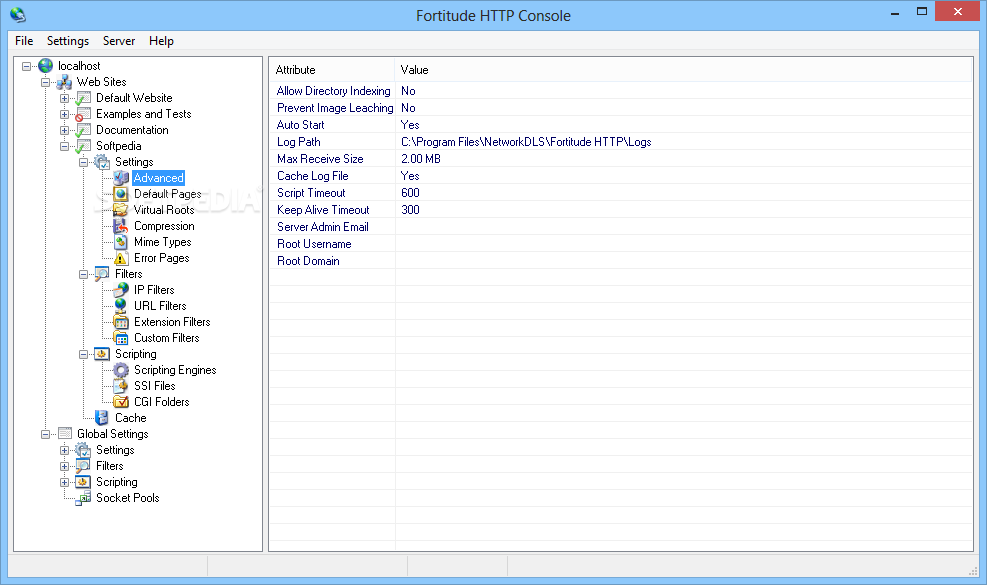987x585 pixels.
Task: Click the Attribute column header
Action: pos(332,70)
